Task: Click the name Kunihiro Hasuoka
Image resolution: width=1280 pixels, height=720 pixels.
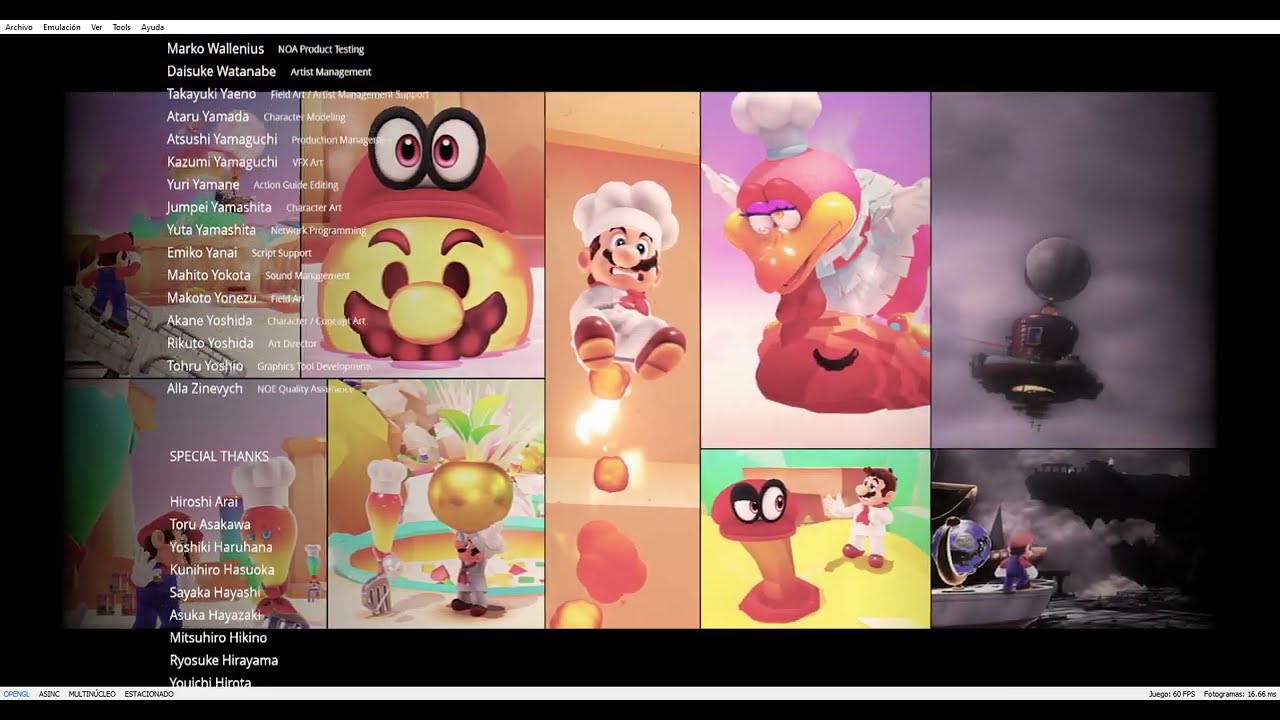Action: 222,569
